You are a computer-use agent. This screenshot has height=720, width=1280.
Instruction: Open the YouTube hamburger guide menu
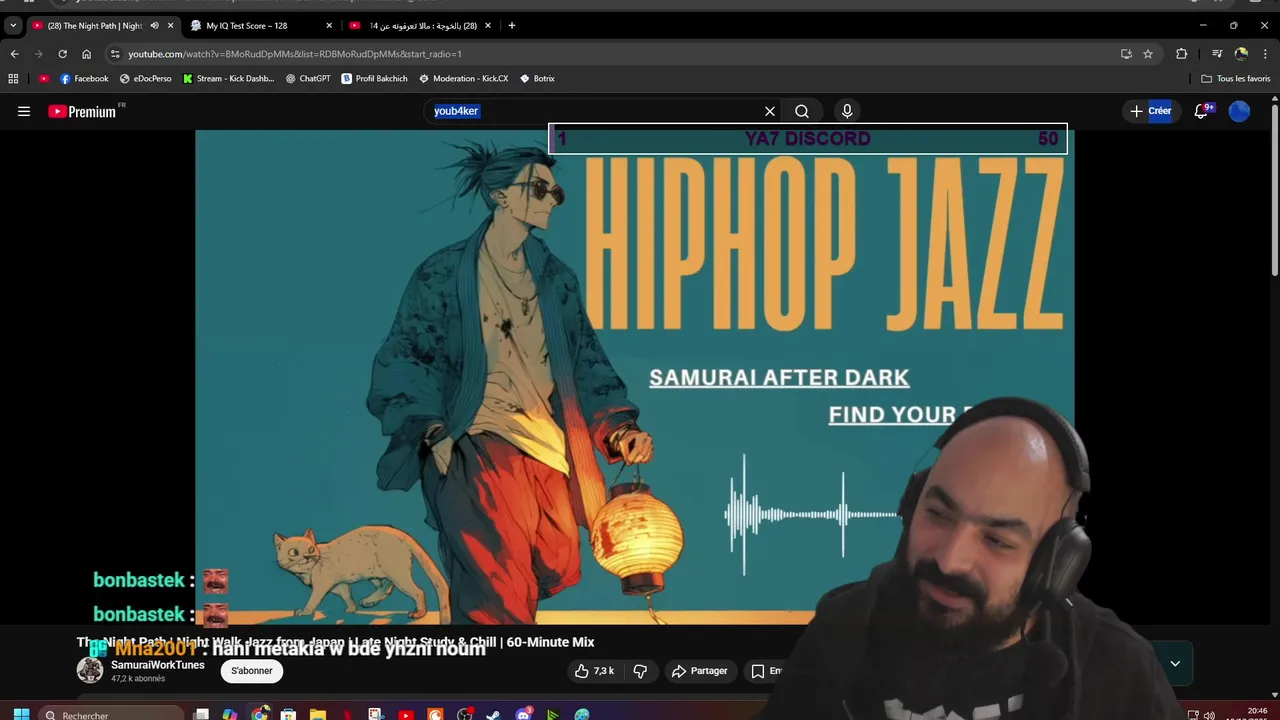(24, 111)
